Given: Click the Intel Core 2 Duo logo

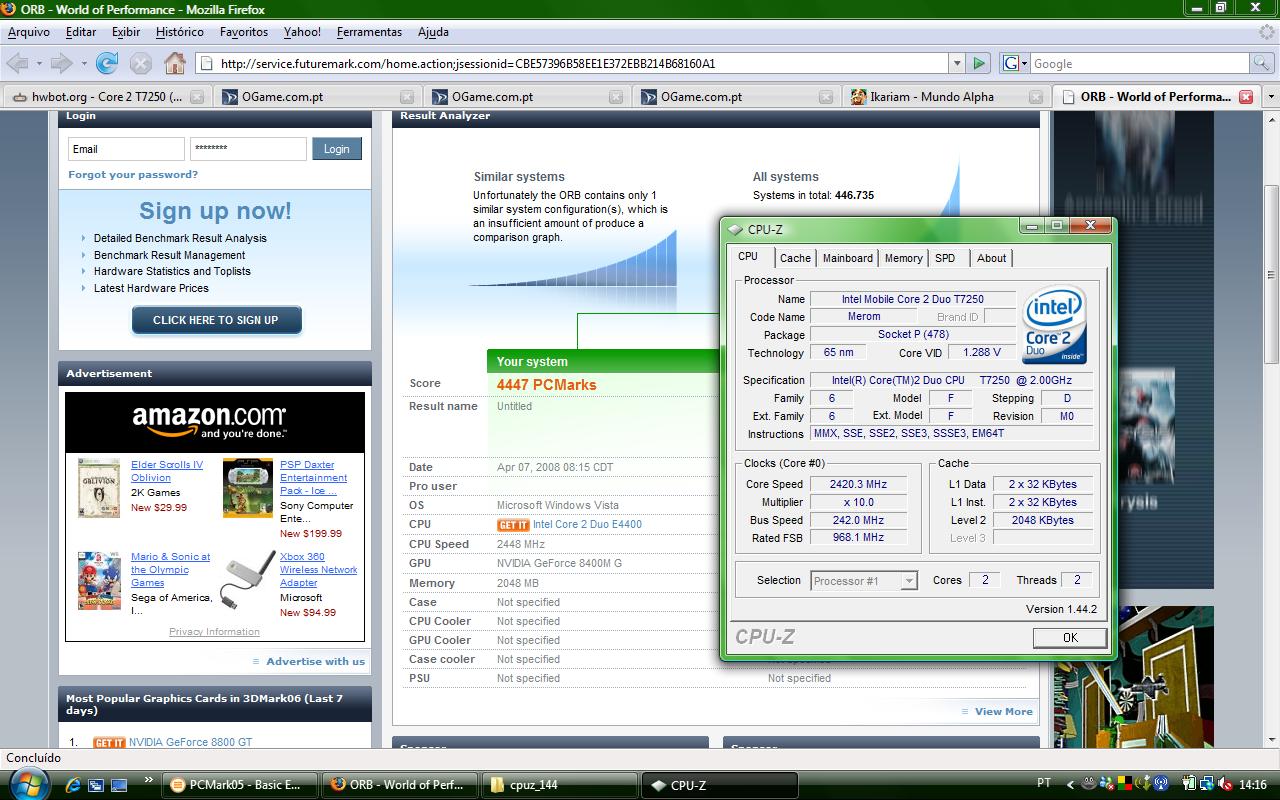Looking at the screenshot, I should 1055,324.
